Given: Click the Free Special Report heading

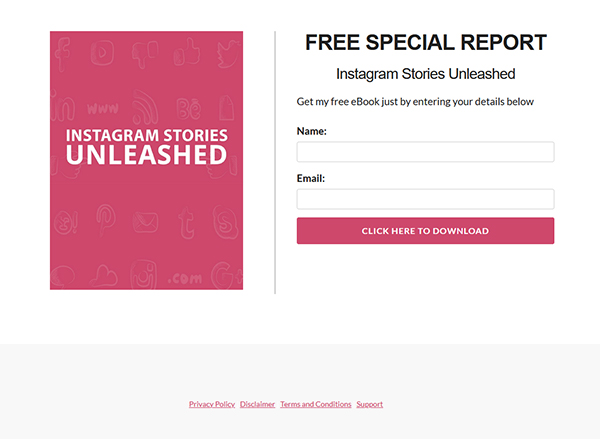Looking at the screenshot, I should [x=426, y=42].
